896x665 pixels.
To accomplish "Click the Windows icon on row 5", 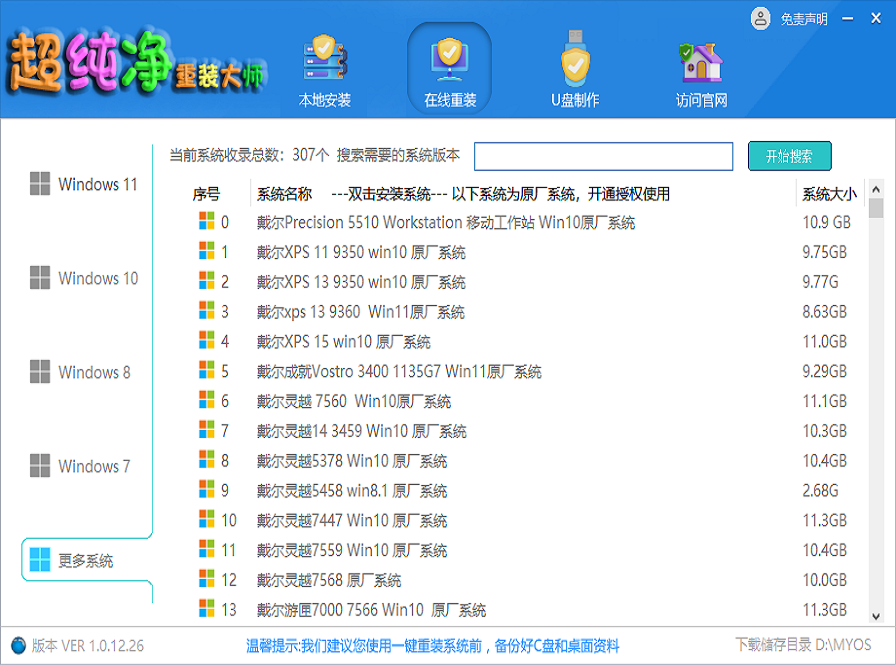I will (207, 371).
